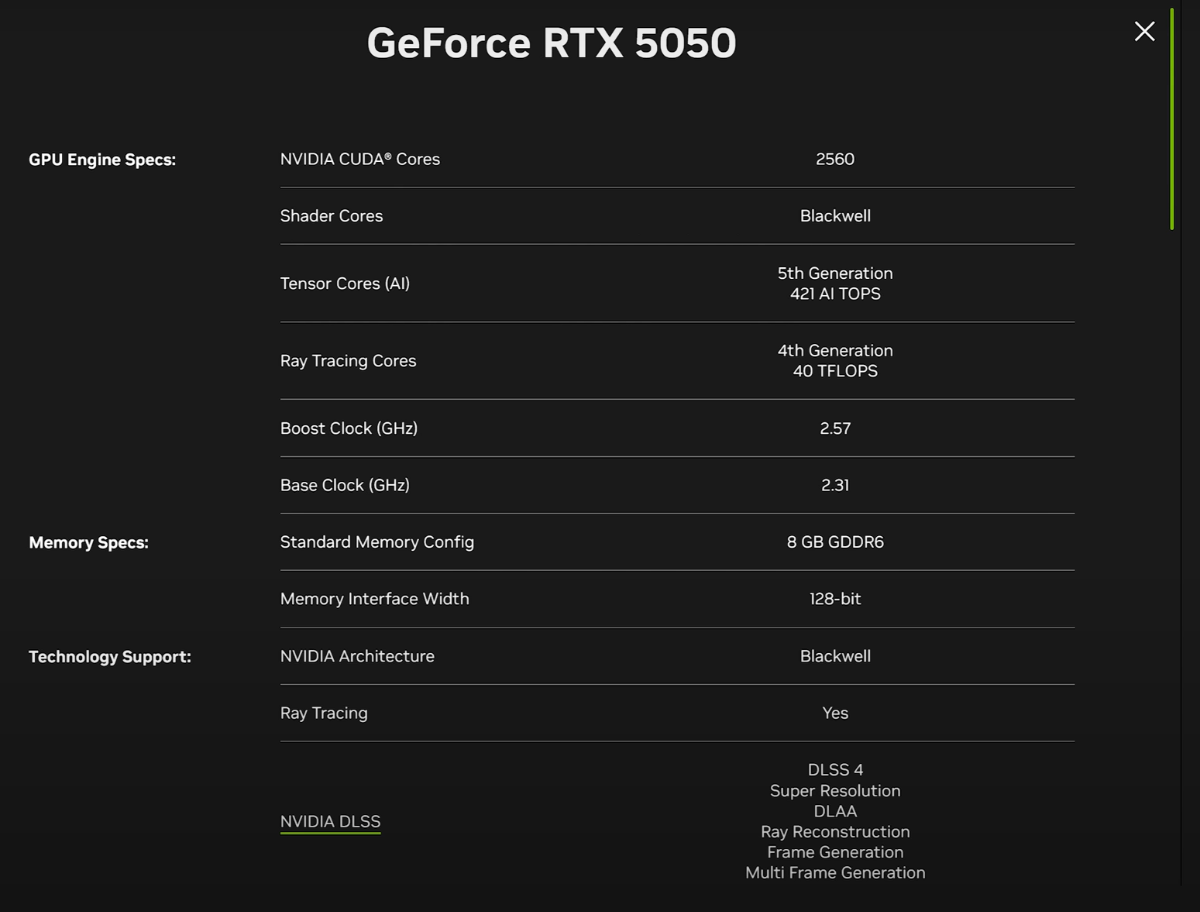
Task: Click the 8 GB GDDR6 memory config value
Action: [x=836, y=541]
